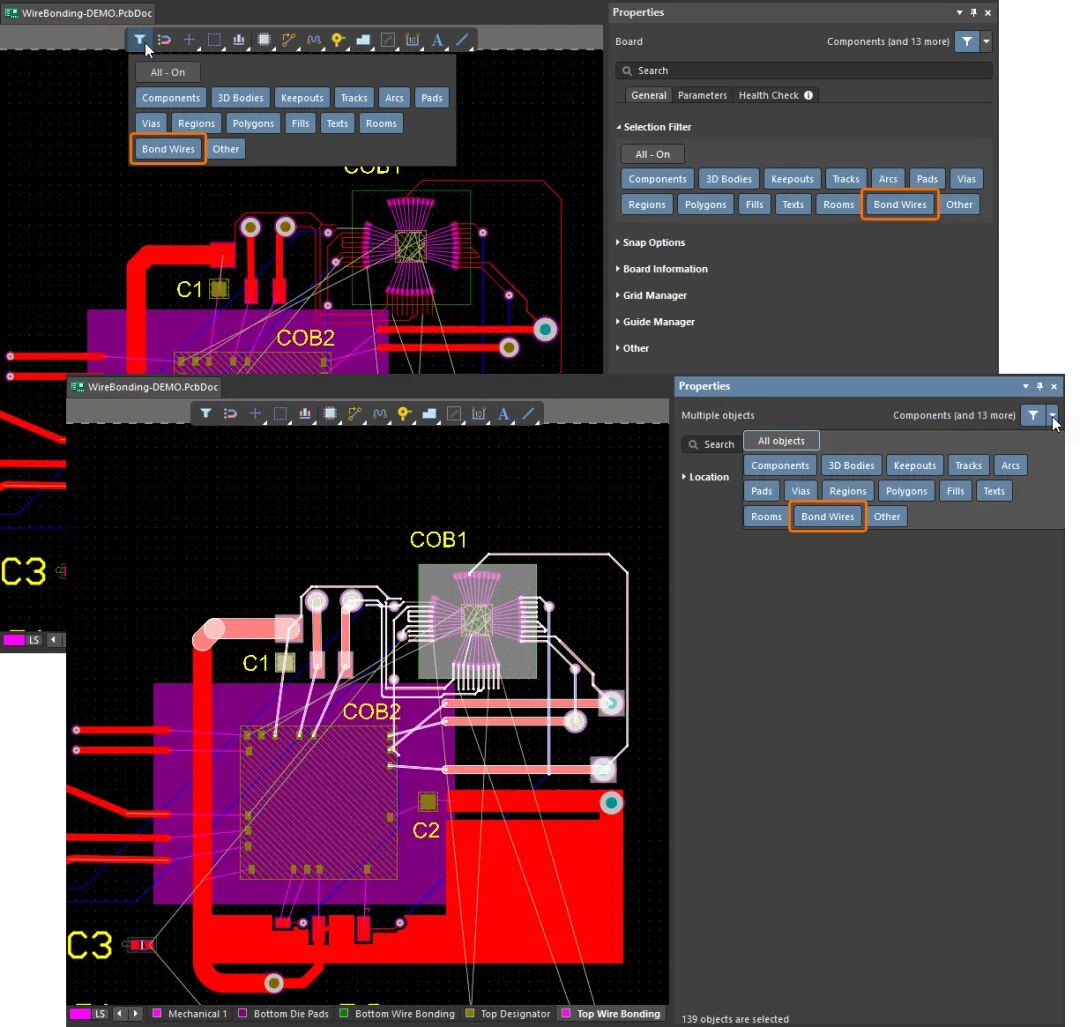Select the yellow pin icon in the lower toolbar
Image resolution: width=1080 pixels, height=1027 pixels.
[404, 413]
